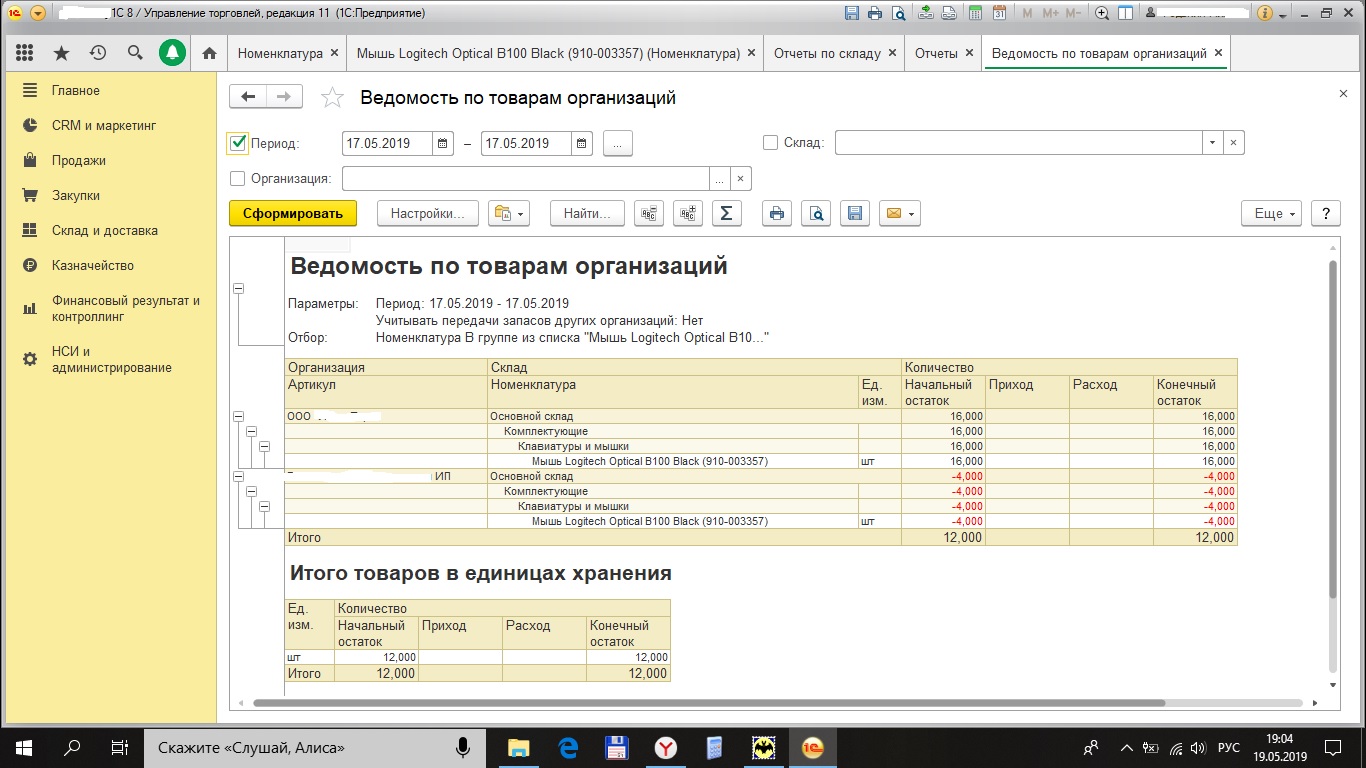Click the Организация input field
Image resolution: width=1366 pixels, height=768 pixels.
tap(526, 179)
